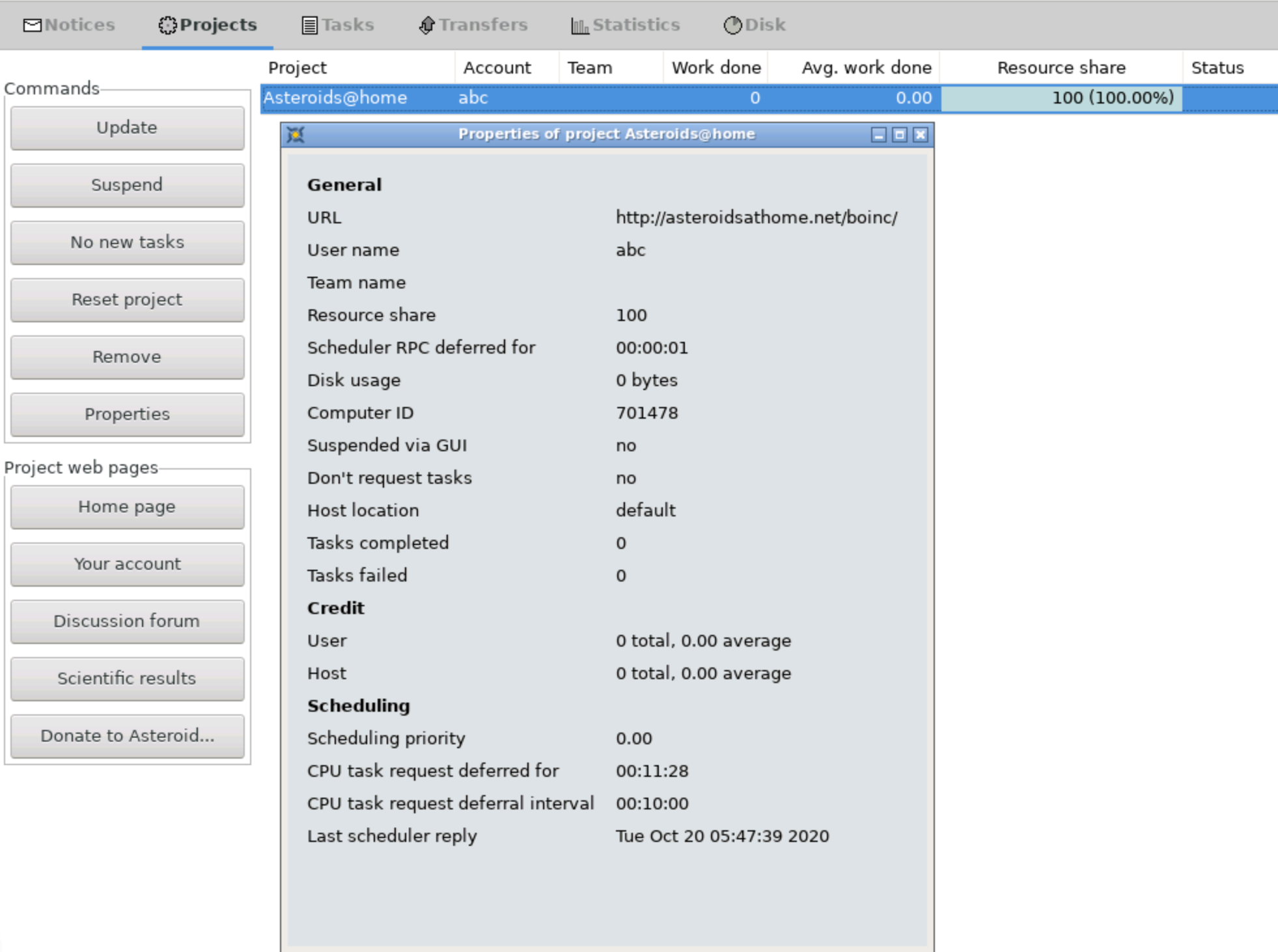The image size is (1278, 952).
Task: Click the Scheduler RPC deferred value 00:00:01
Action: coord(652,348)
